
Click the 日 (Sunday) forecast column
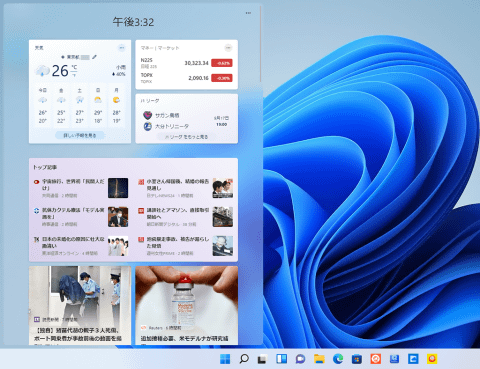98,106
